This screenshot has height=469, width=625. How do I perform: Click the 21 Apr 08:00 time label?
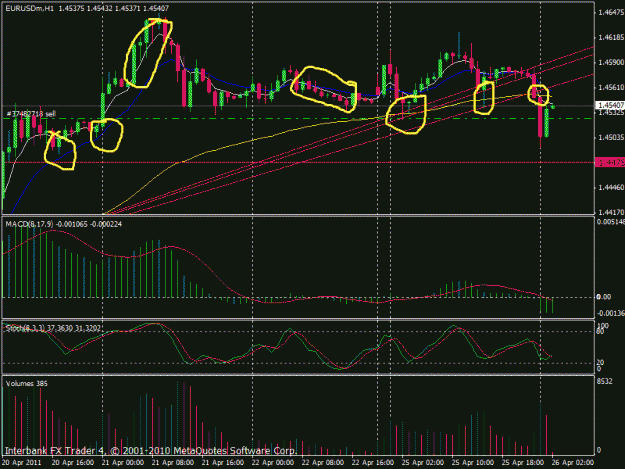tap(172, 463)
